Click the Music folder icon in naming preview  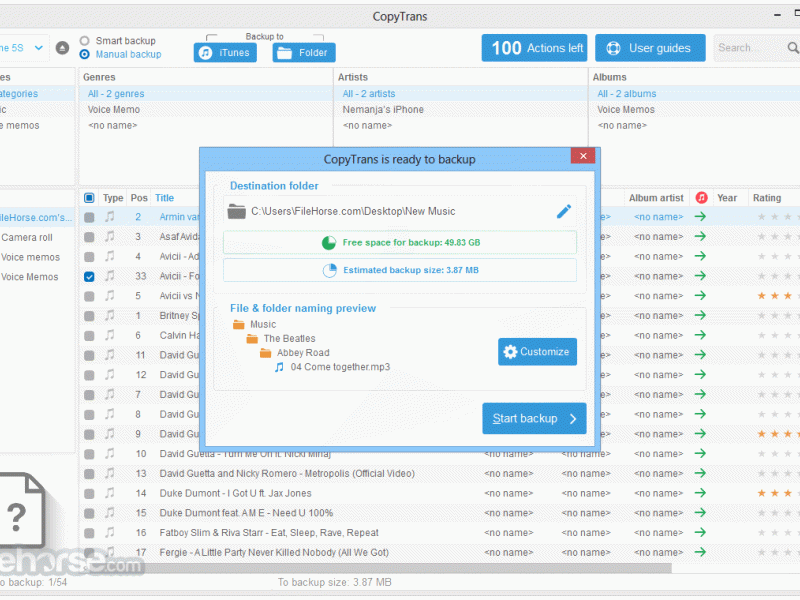(239, 324)
